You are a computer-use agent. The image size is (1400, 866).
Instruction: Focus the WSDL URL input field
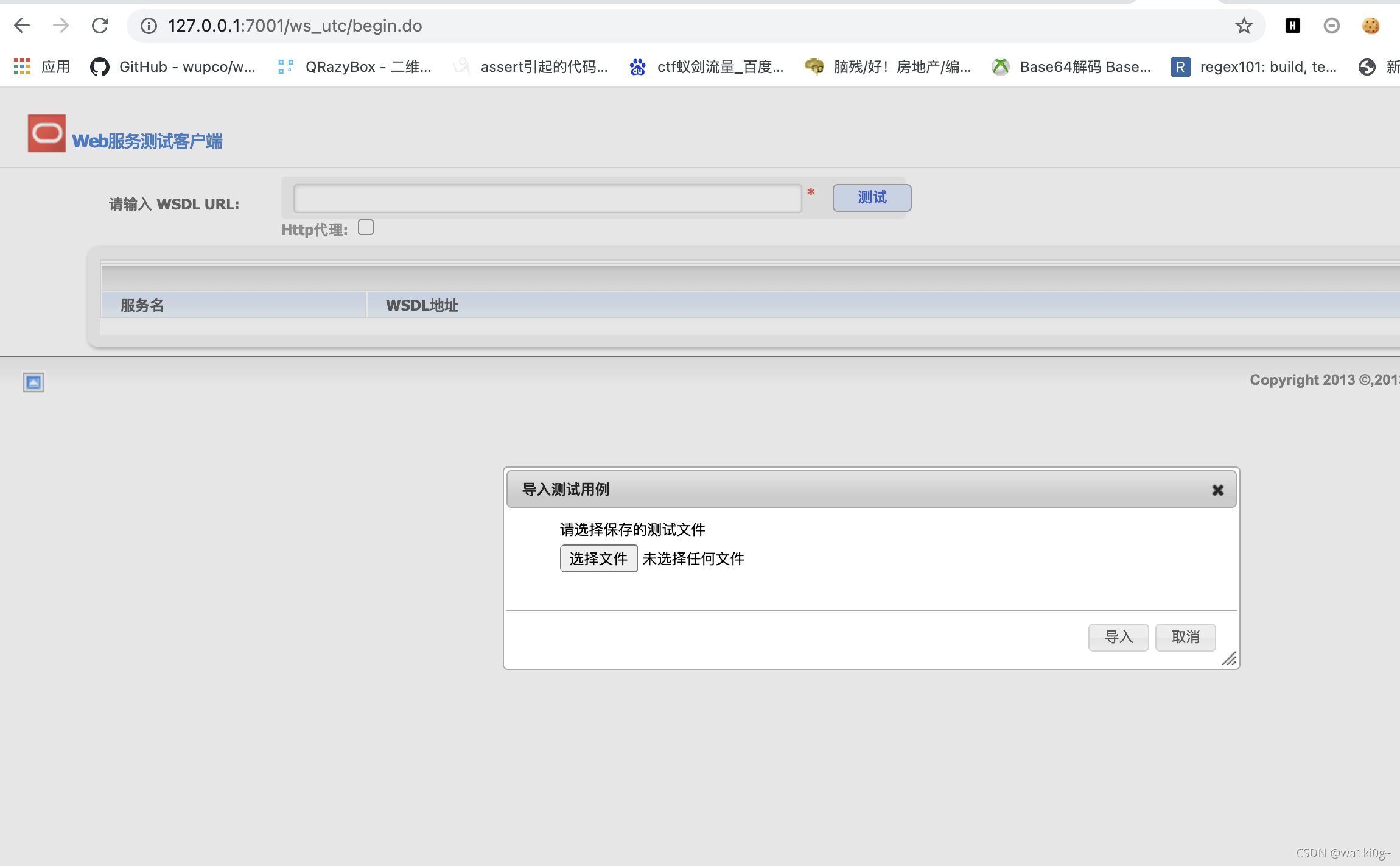(547, 199)
